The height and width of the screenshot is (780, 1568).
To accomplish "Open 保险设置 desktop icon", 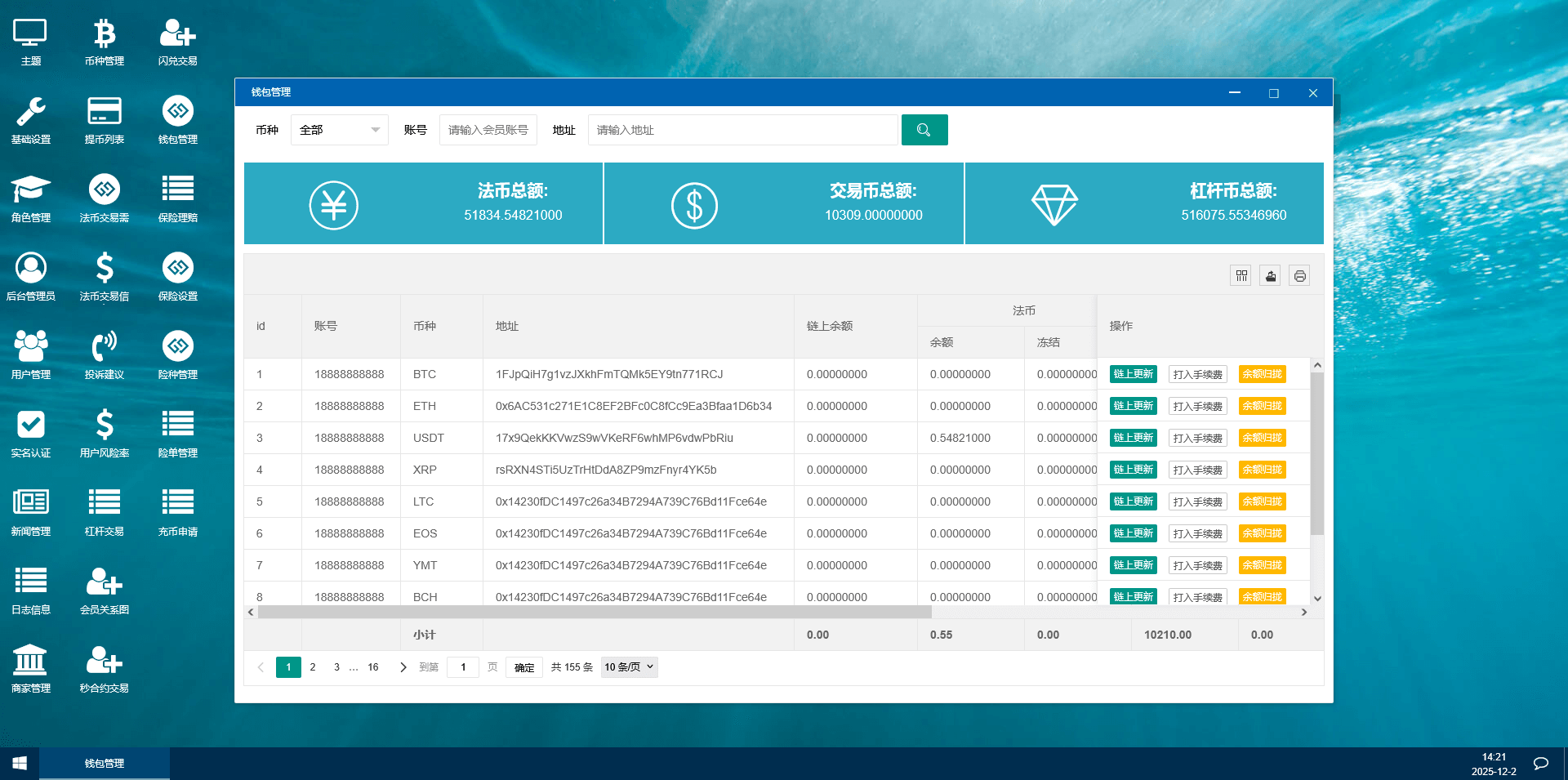I will (x=177, y=277).
